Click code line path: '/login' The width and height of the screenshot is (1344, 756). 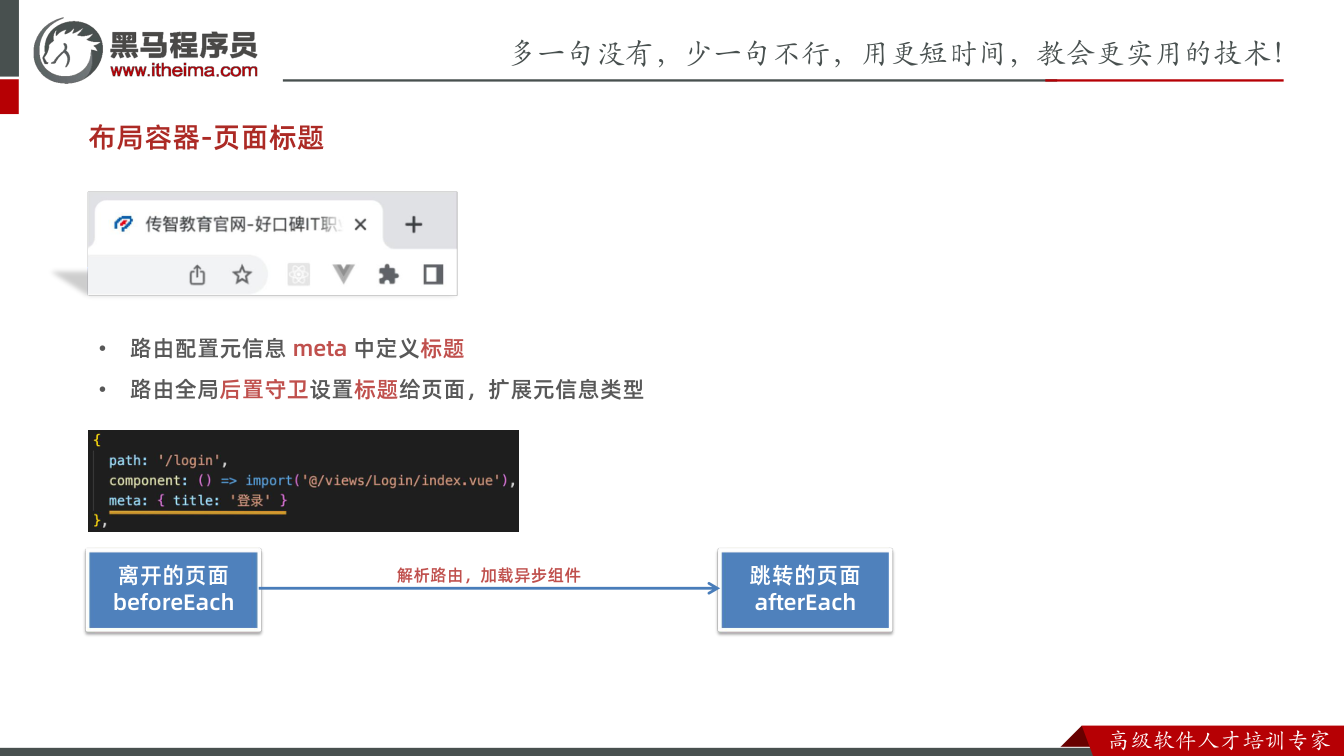click(x=169, y=460)
